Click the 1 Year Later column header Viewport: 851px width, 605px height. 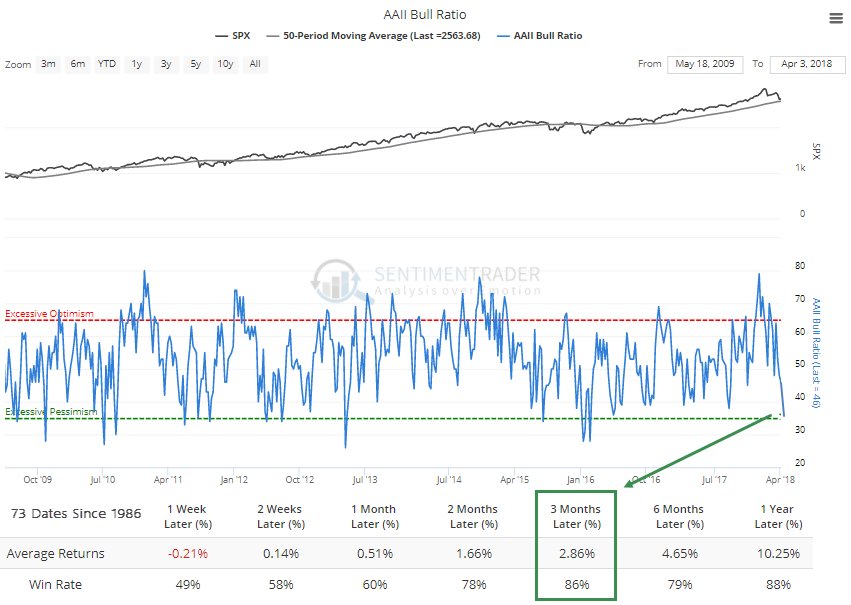coord(778,517)
